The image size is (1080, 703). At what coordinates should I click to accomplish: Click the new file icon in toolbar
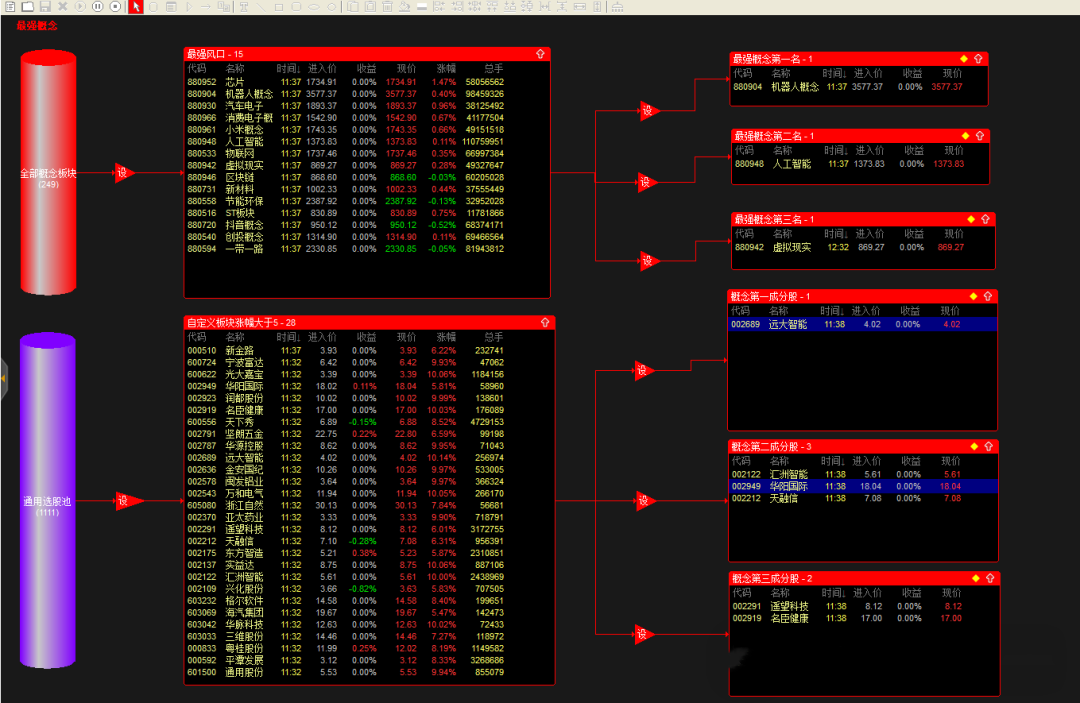[x=8, y=6]
